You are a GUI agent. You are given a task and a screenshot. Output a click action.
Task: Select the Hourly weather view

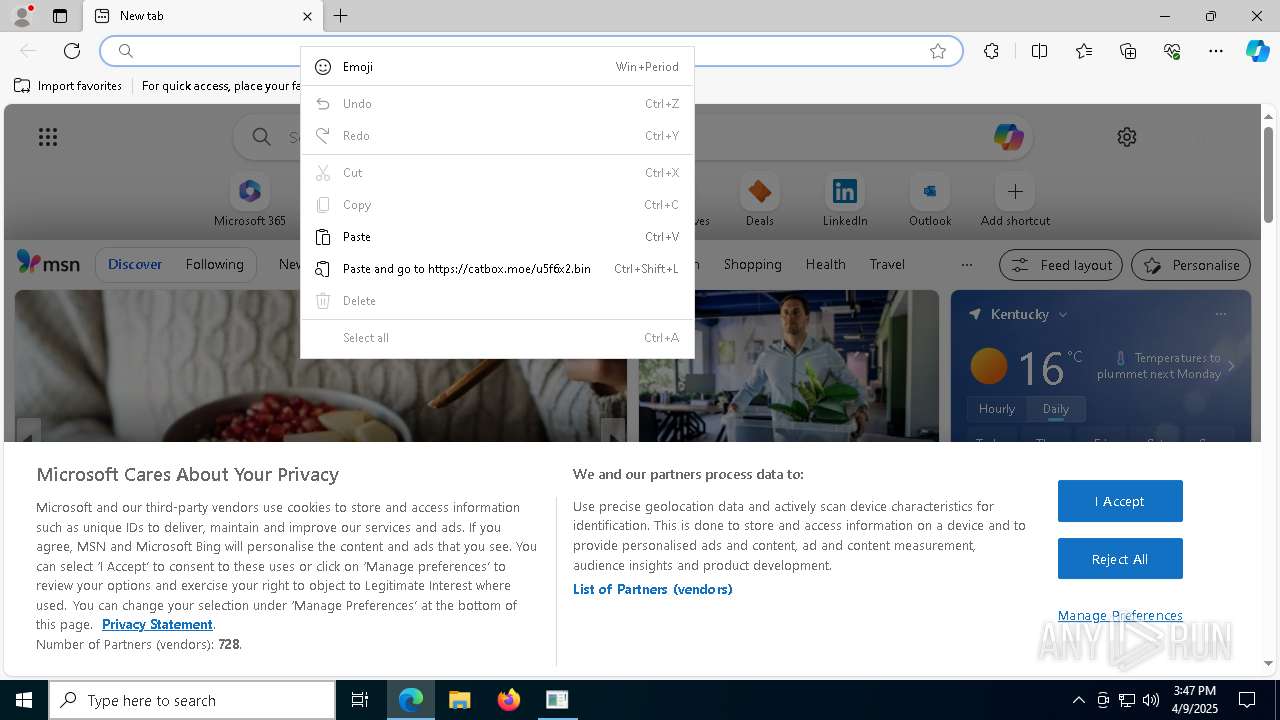(997, 409)
